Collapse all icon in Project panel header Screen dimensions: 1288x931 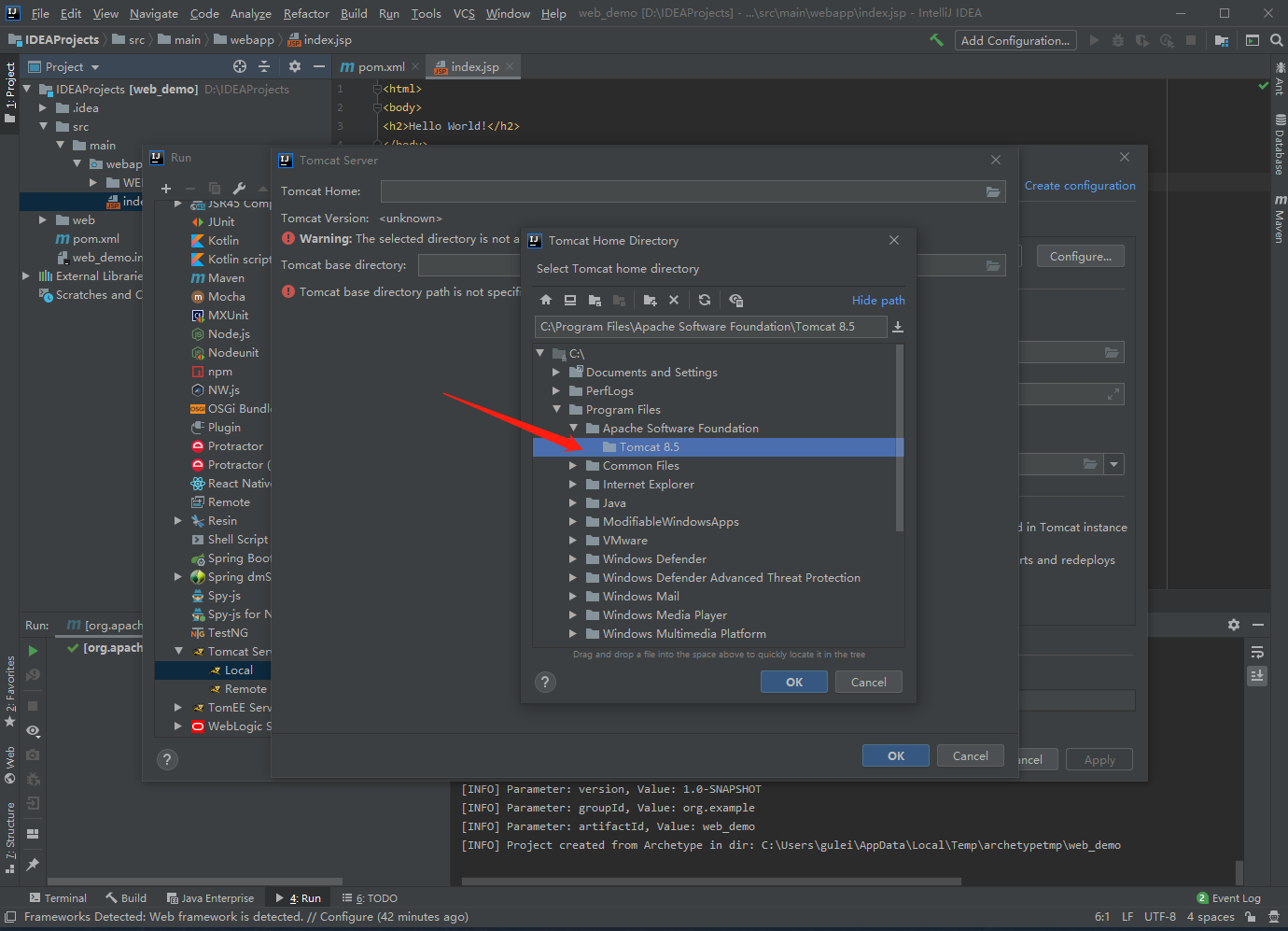pyautogui.click(x=264, y=66)
